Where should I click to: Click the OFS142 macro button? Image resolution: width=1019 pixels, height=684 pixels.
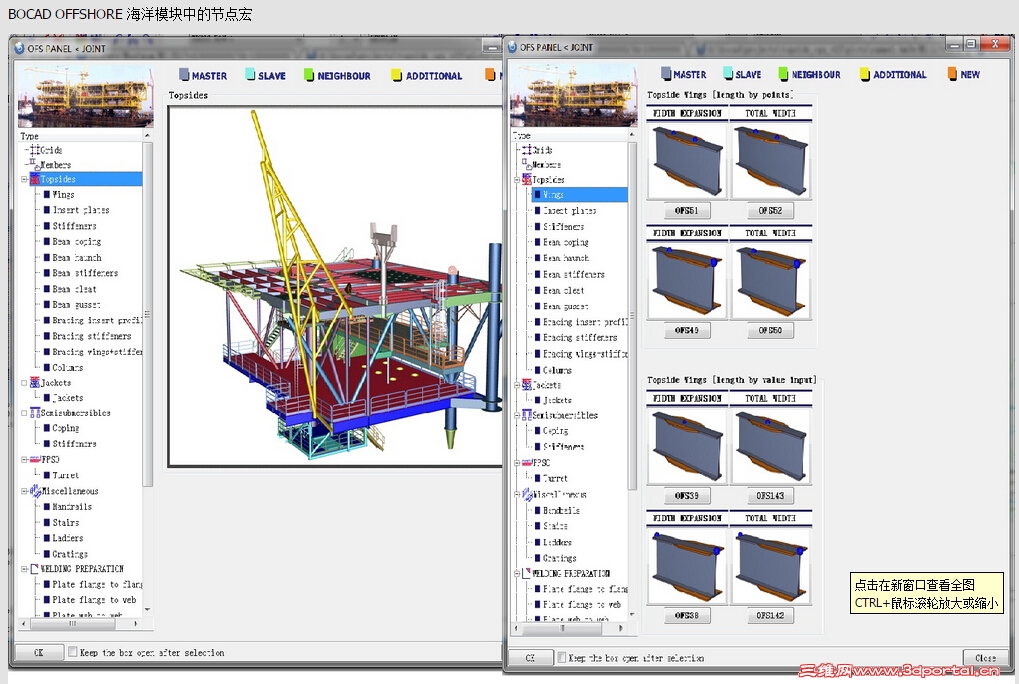click(770, 615)
